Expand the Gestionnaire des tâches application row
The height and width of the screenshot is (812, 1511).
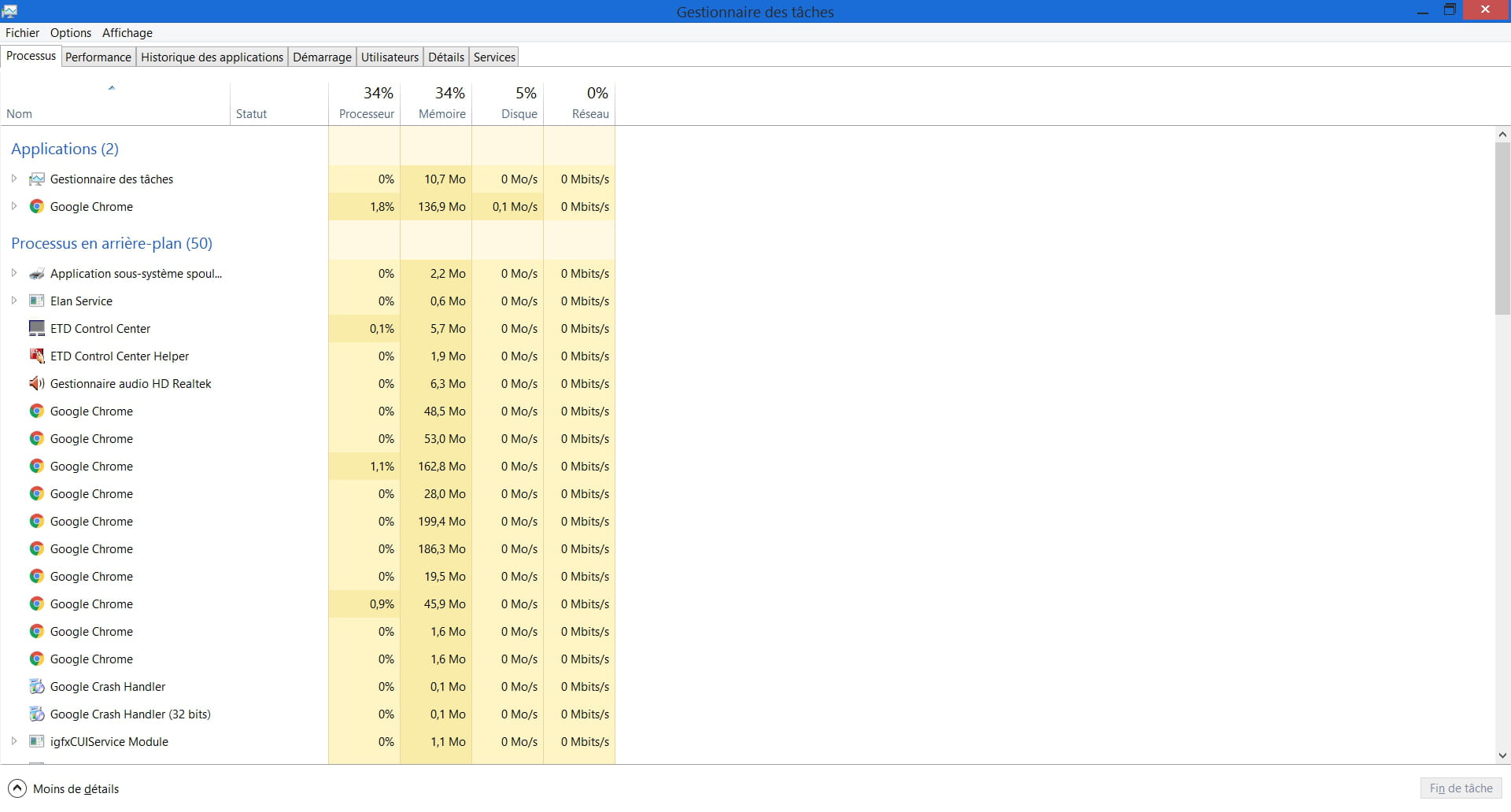[x=13, y=179]
